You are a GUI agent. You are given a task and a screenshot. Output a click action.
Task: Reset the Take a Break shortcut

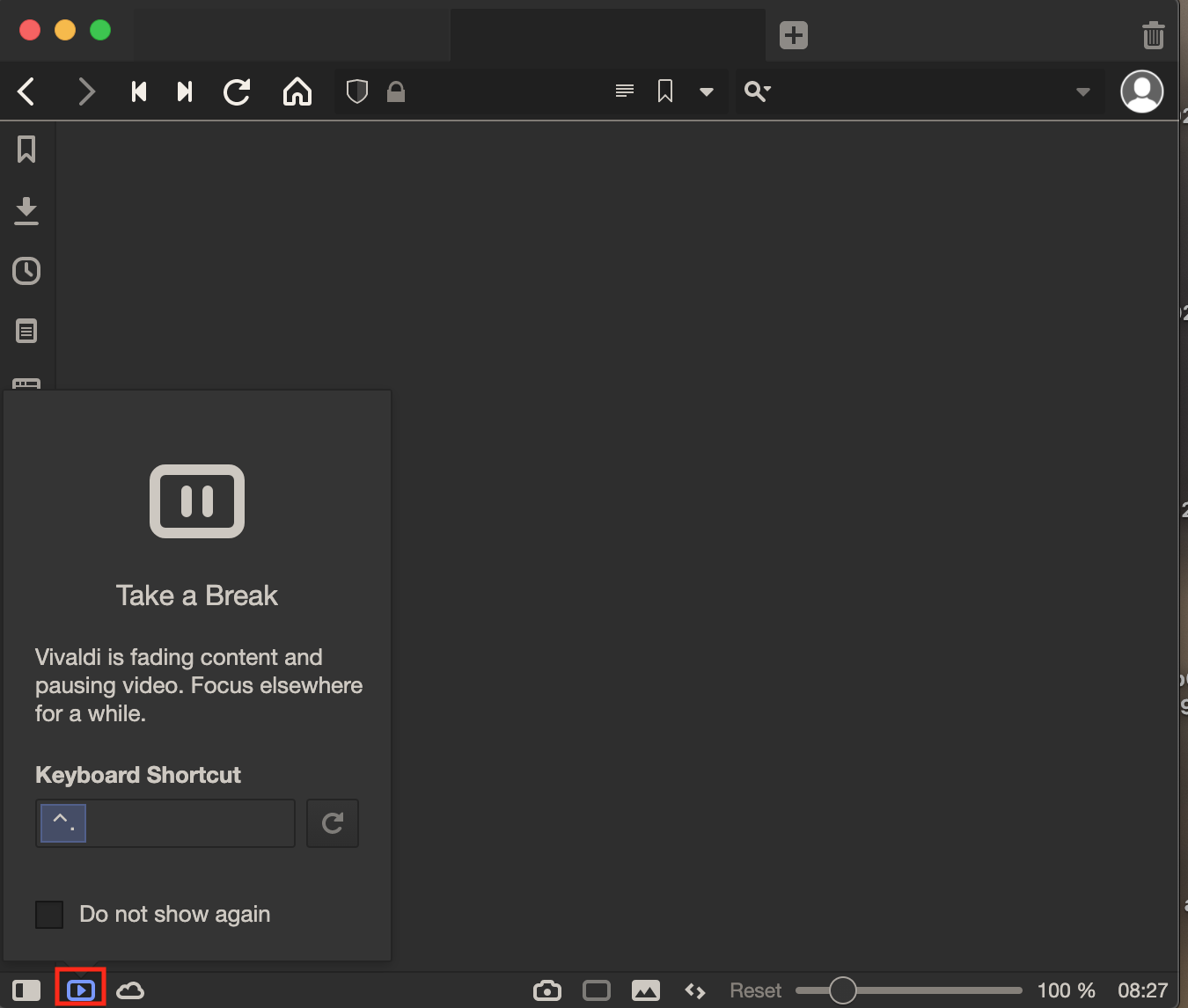(333, 823)
